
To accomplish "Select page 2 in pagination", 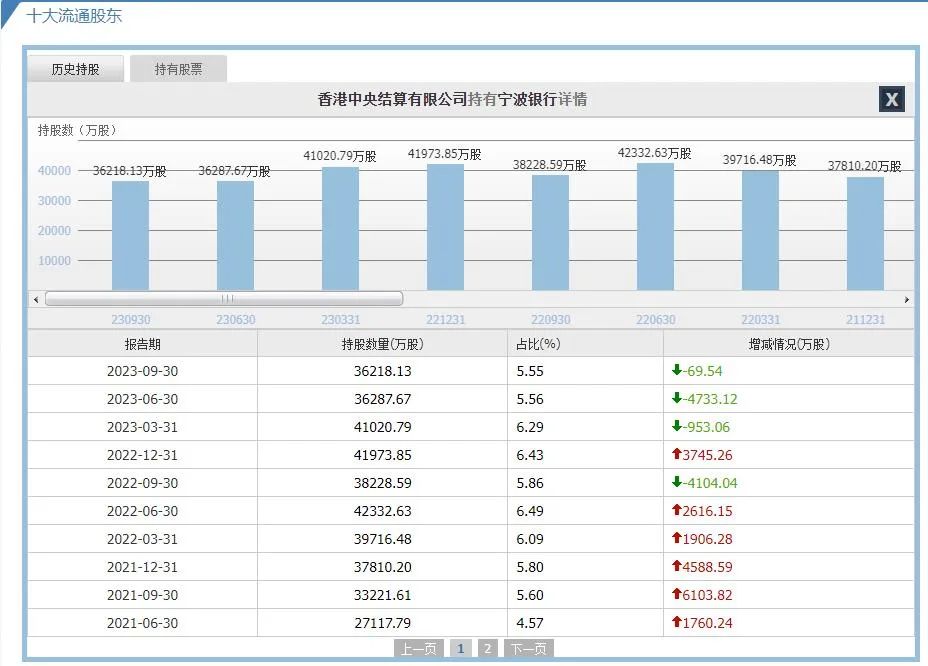I will 487,649.
